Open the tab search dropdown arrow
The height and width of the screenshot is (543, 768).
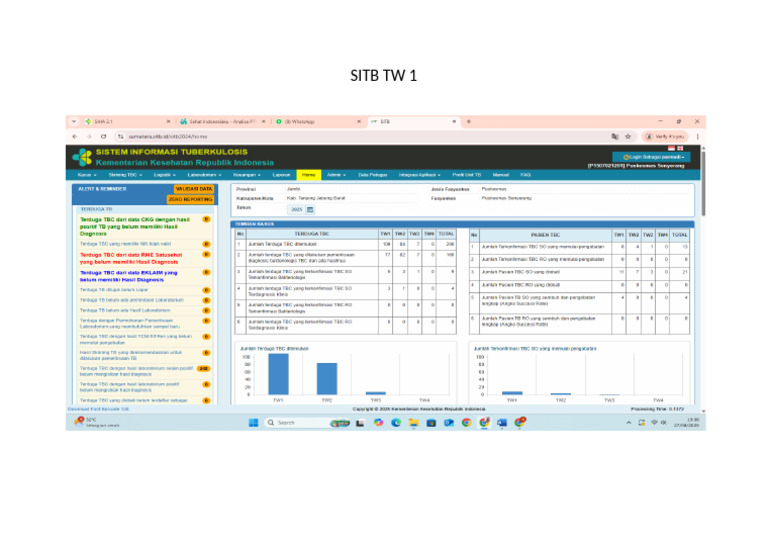[x=74, y=121]
